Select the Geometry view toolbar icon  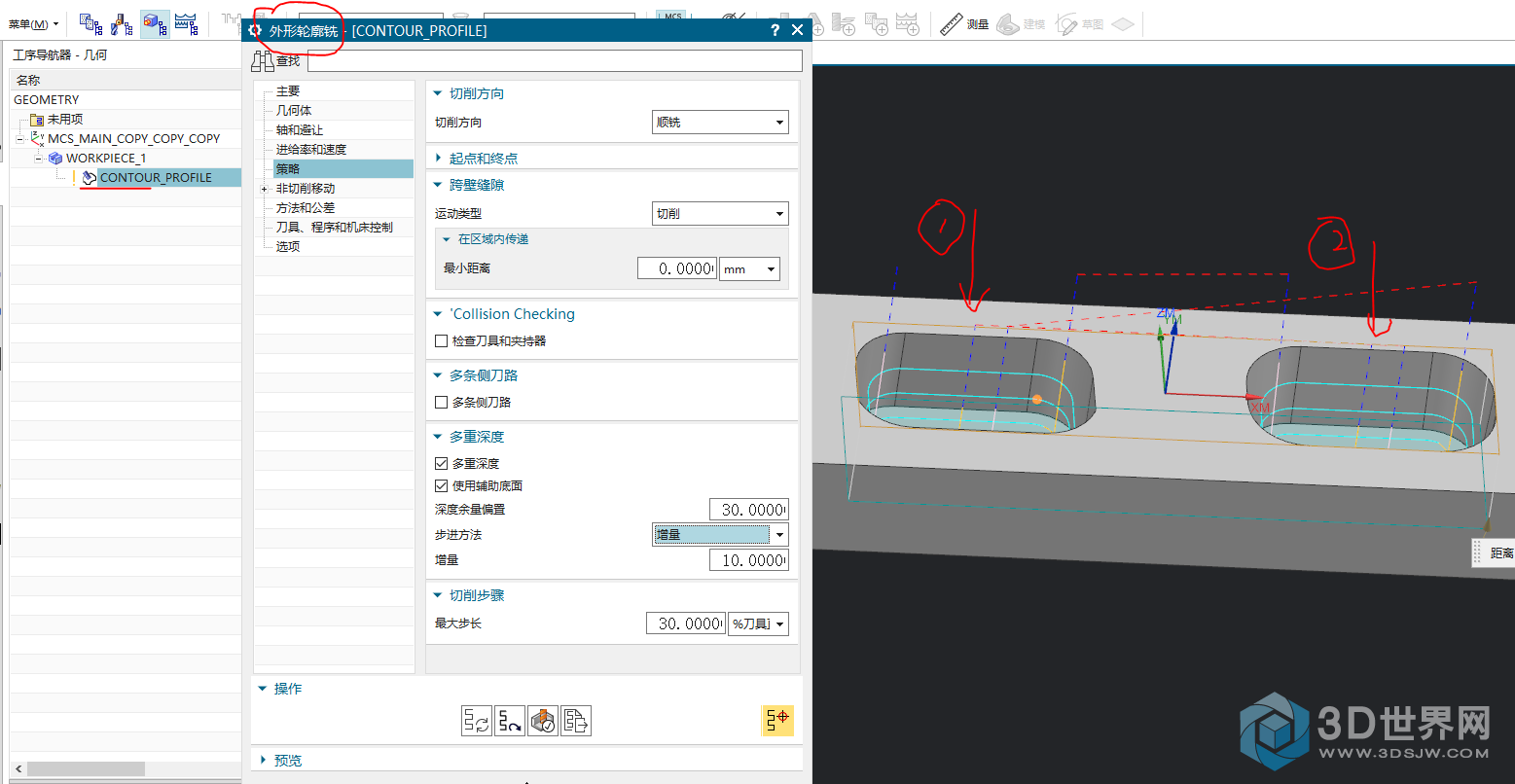155,23
